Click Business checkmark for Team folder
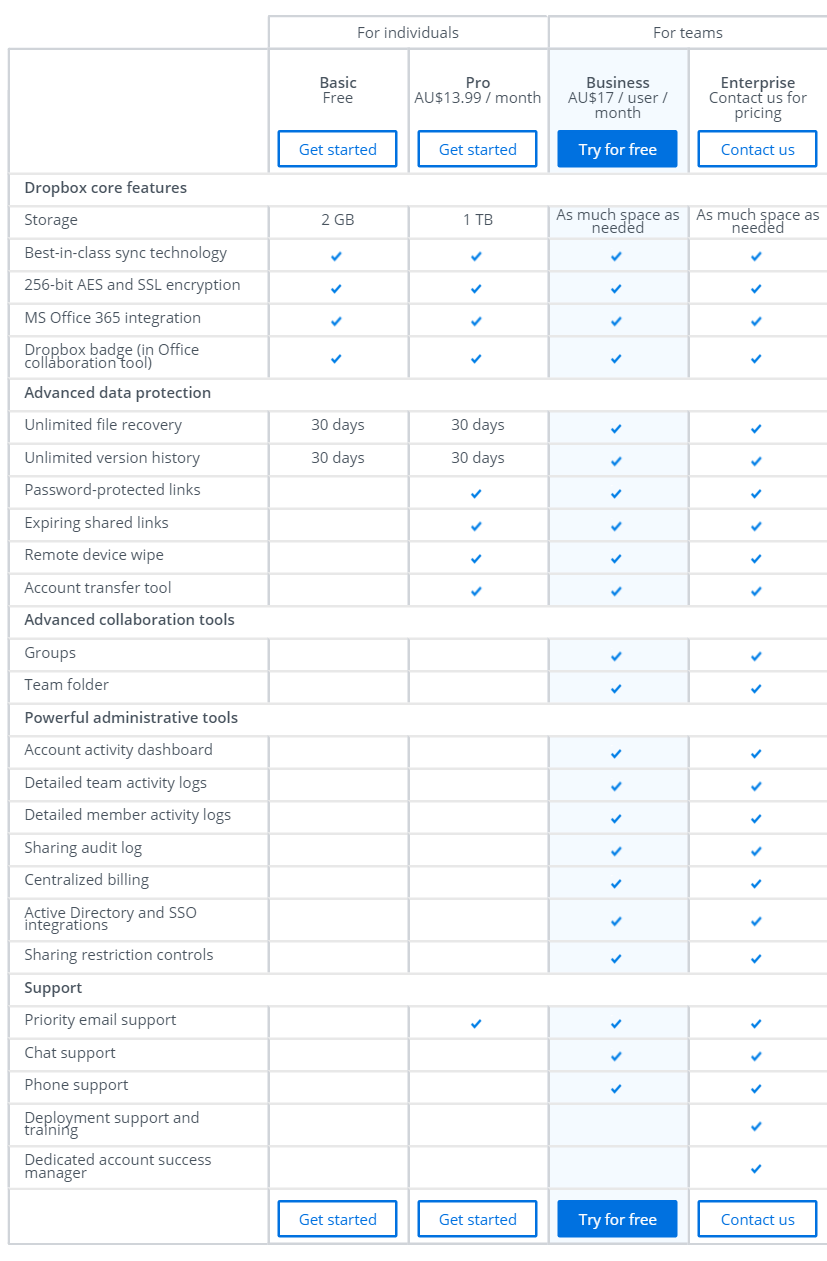The width and height of the screenshot is (827, 1261). coord(616,688)
